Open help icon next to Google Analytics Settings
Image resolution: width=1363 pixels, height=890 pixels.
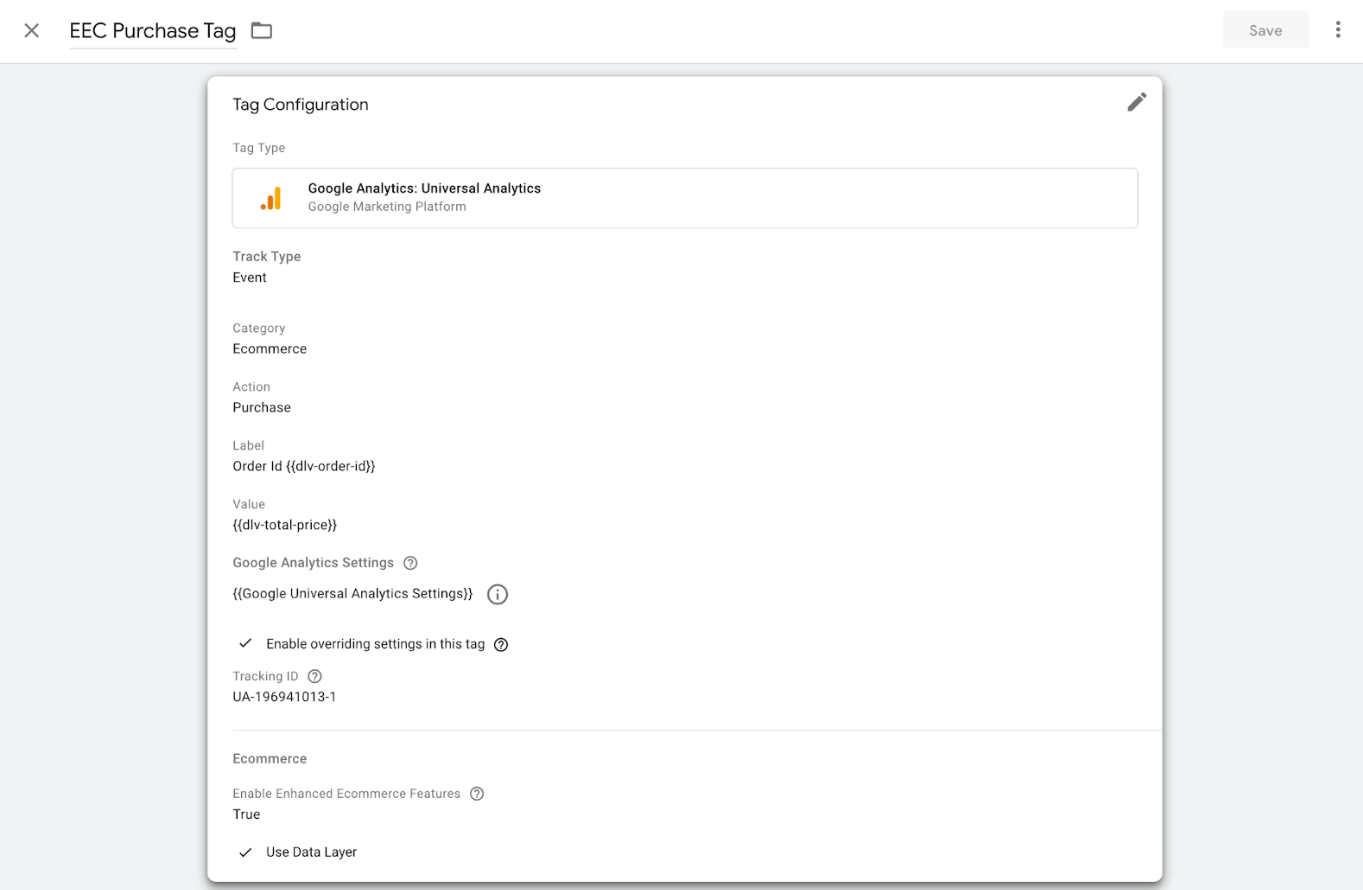(410, 563)
